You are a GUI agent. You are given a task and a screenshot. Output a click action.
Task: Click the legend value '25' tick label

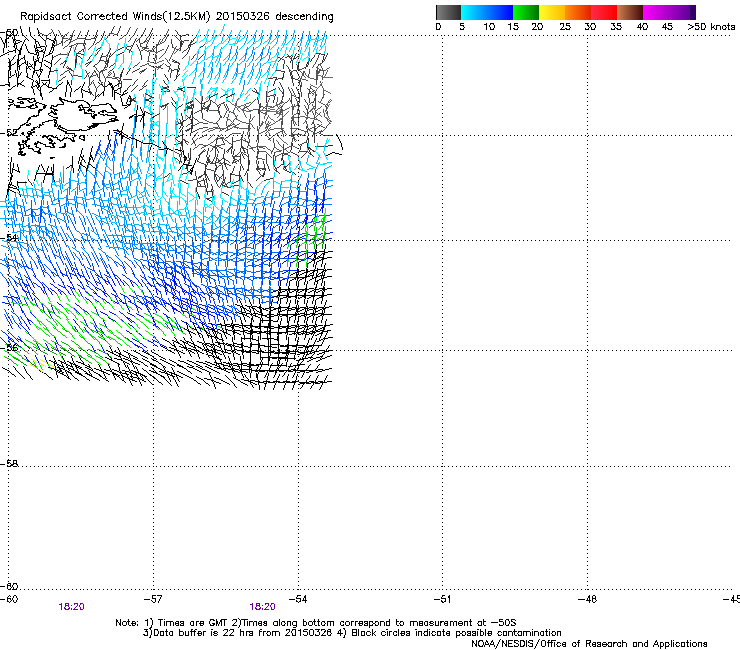click(564, 27)
